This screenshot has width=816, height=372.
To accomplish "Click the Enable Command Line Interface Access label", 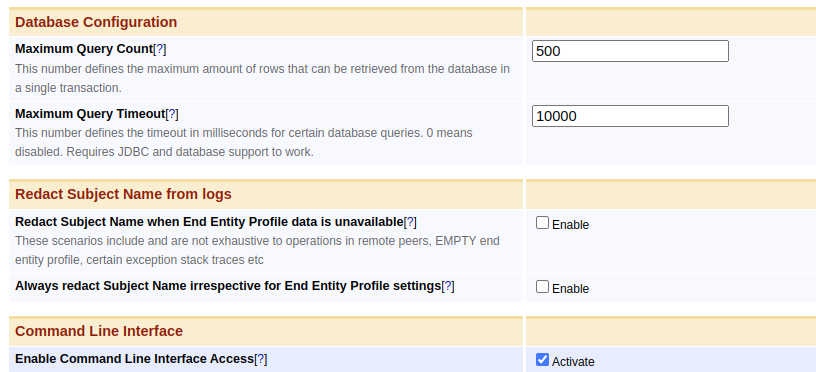I will [x=134, y=359].
